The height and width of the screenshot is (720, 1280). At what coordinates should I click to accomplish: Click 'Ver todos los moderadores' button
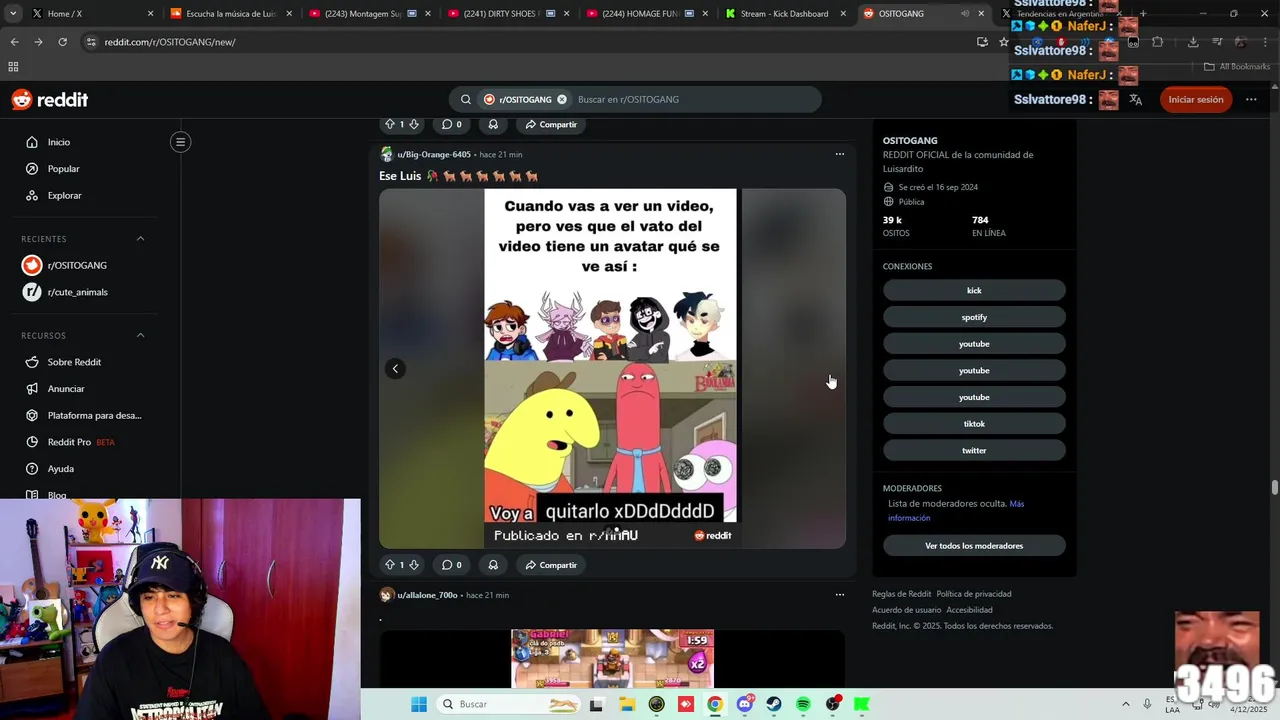click(974, 546)
